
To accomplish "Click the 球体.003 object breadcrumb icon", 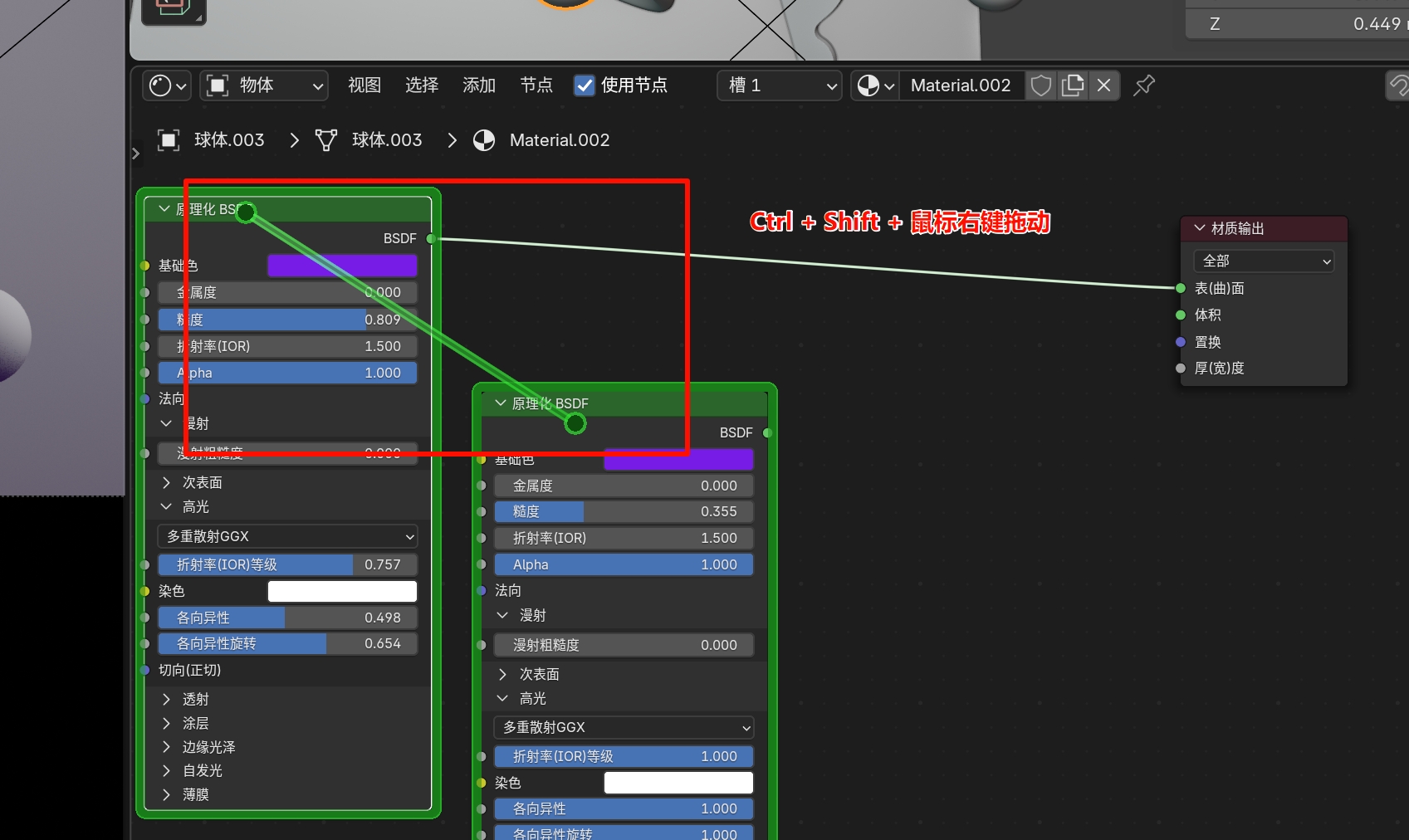I will tap(169, 140).
